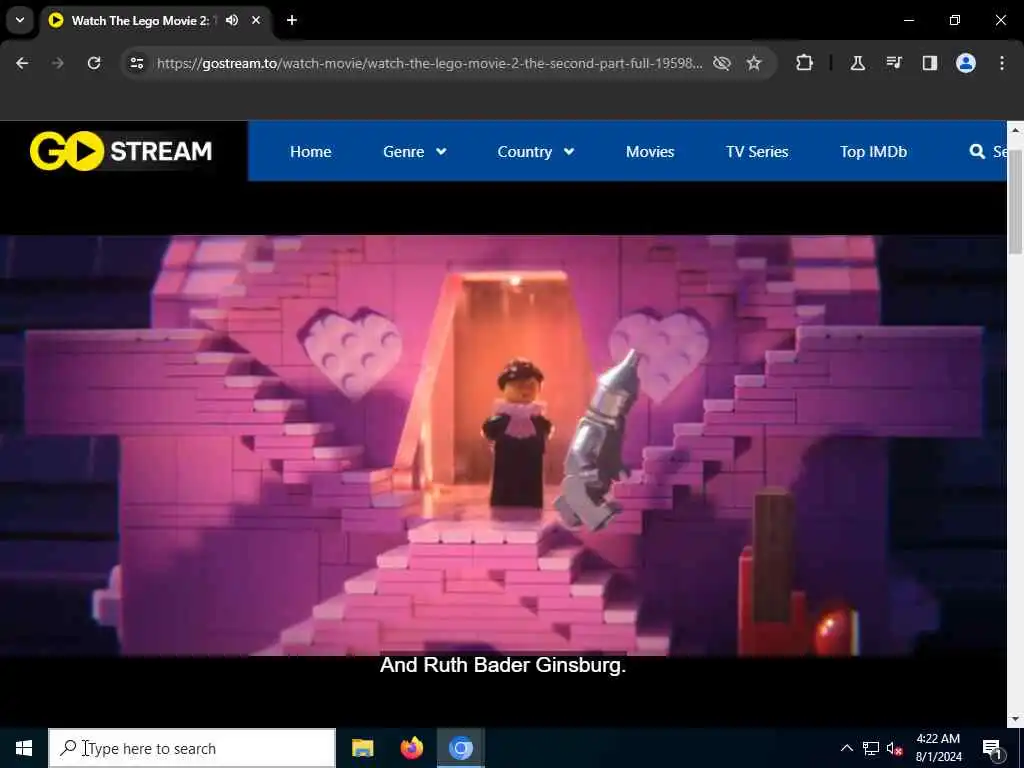Open the notification center icon
This screenshot has height=768, width=1024.
992,748
